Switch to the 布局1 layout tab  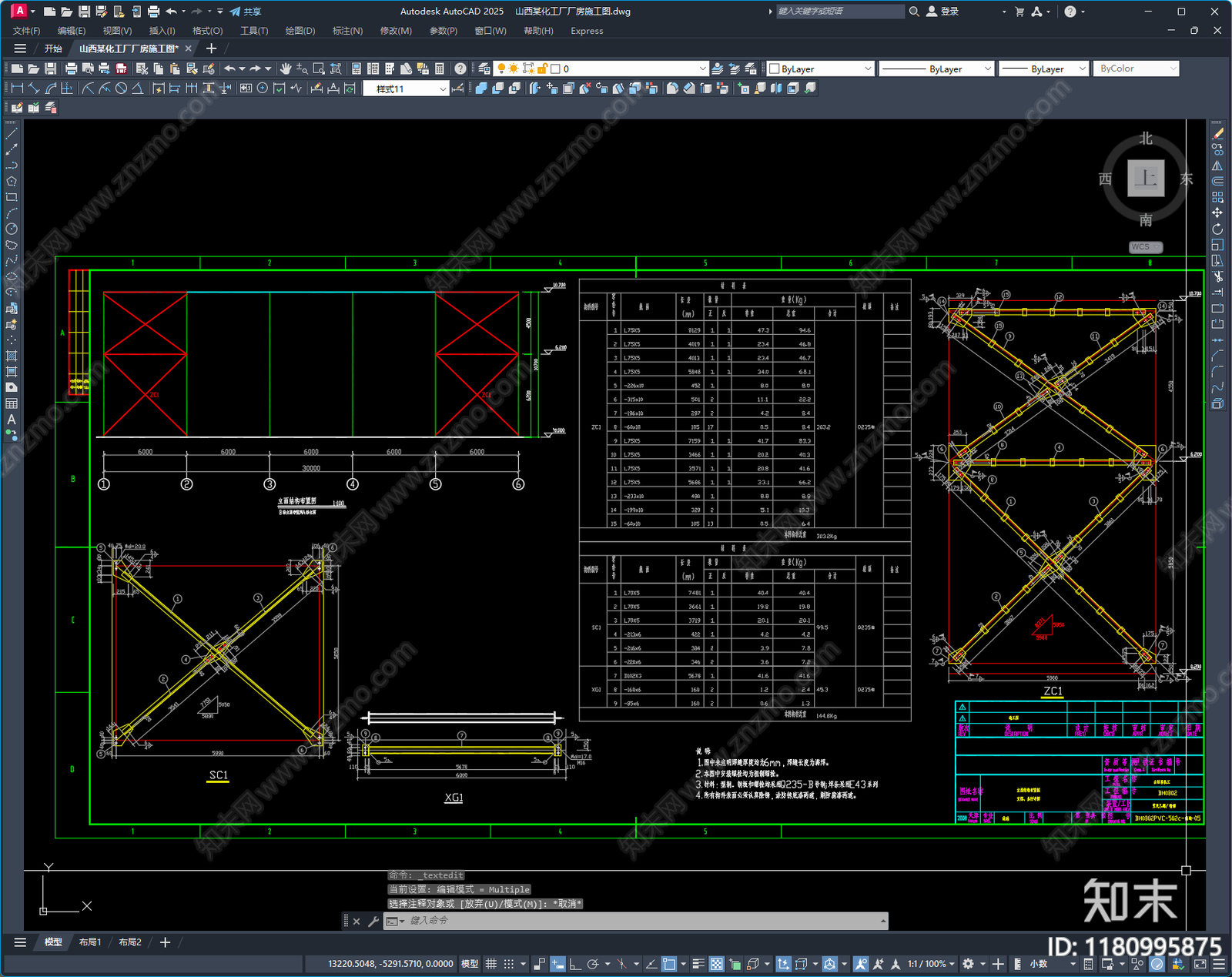point(90,942)
